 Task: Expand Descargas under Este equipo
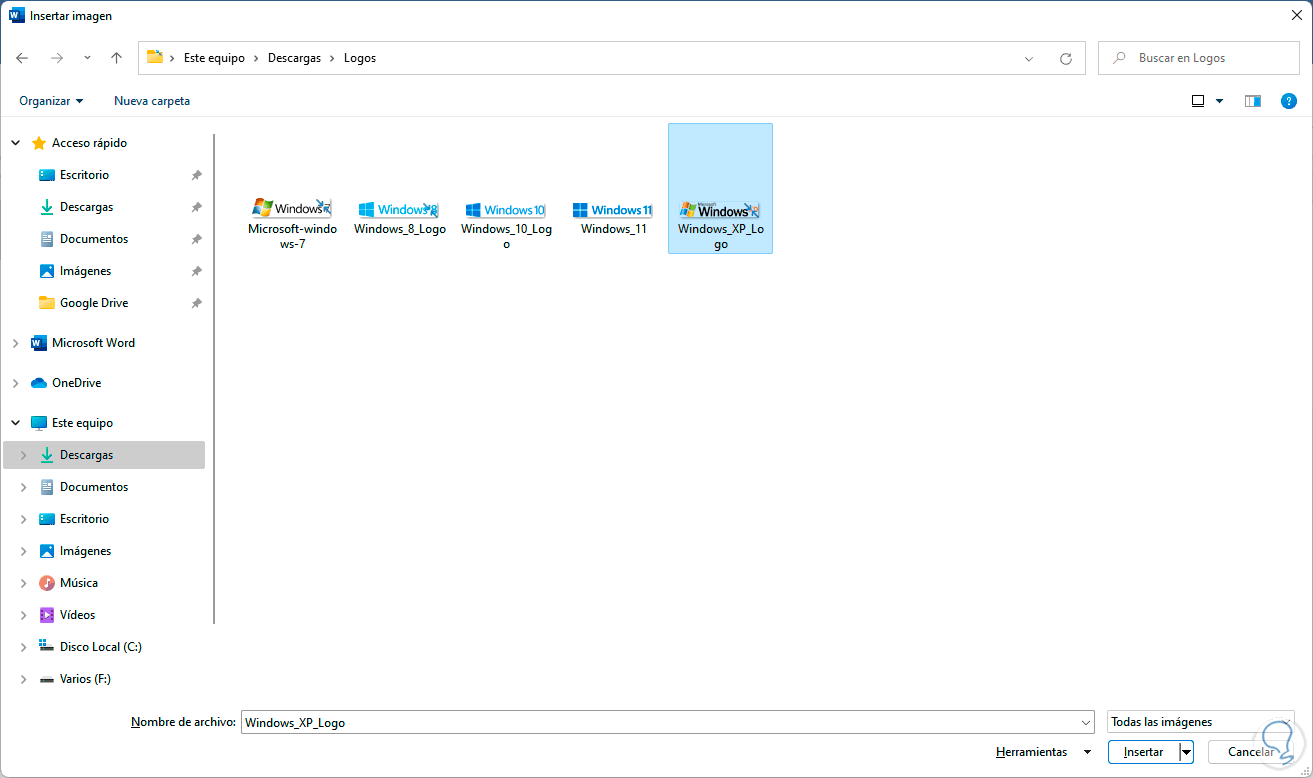tap(24, 455)
